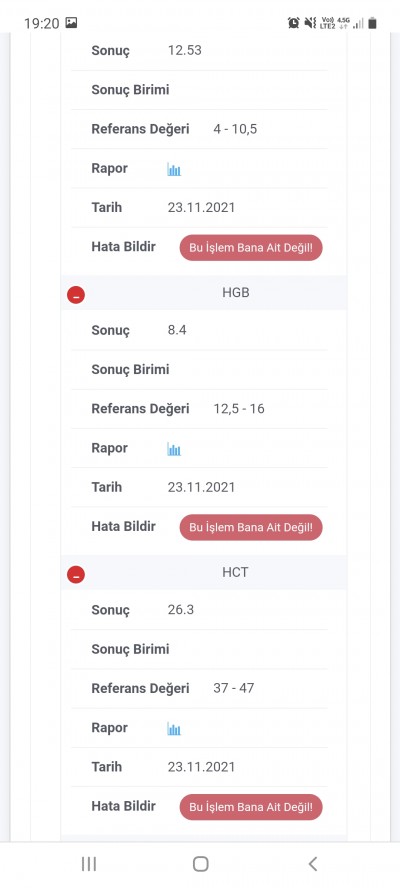Tap the muted sound status icon
This screenshot has height=888, width=400.
tap(310, 23)
